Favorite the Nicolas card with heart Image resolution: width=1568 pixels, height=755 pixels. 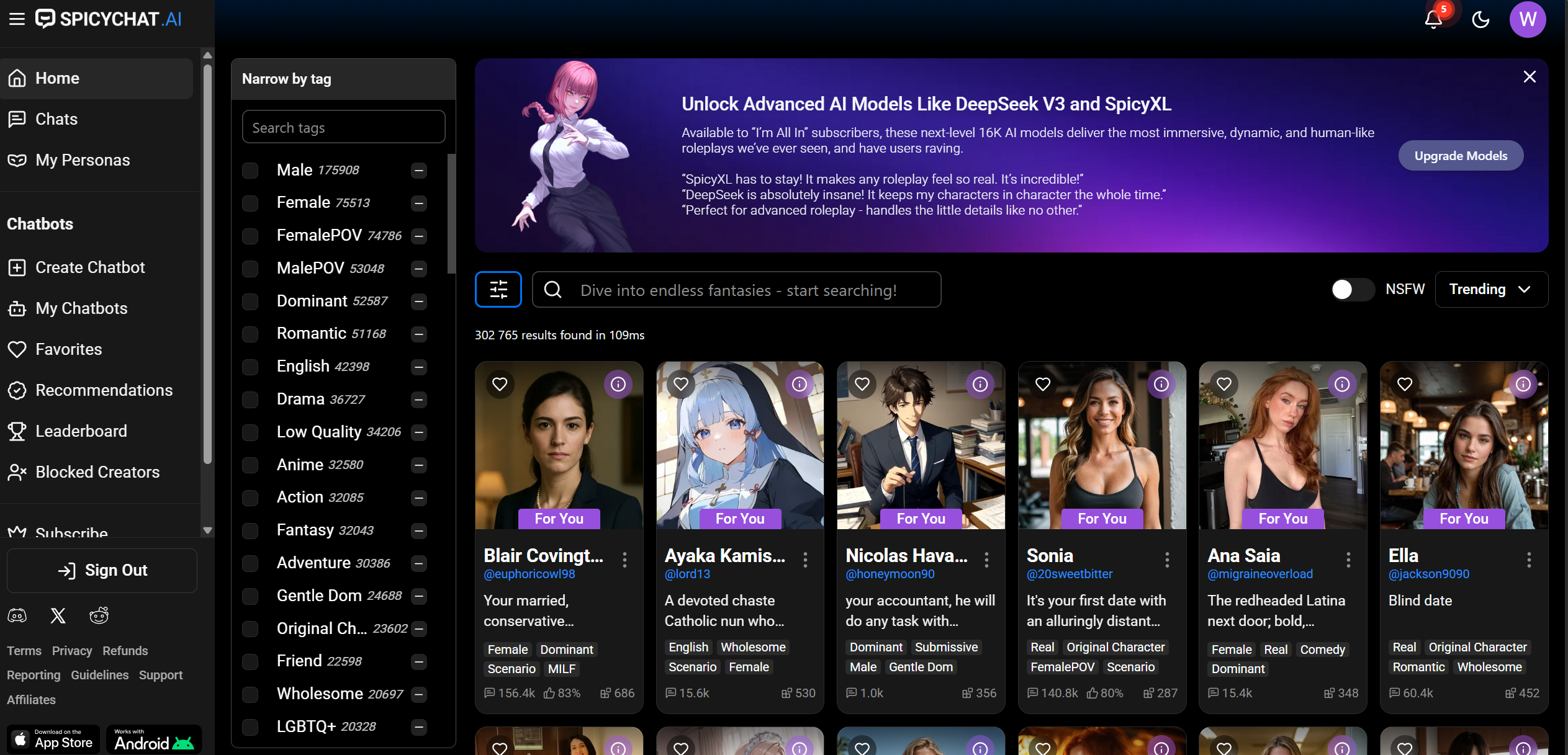point(862,384)
